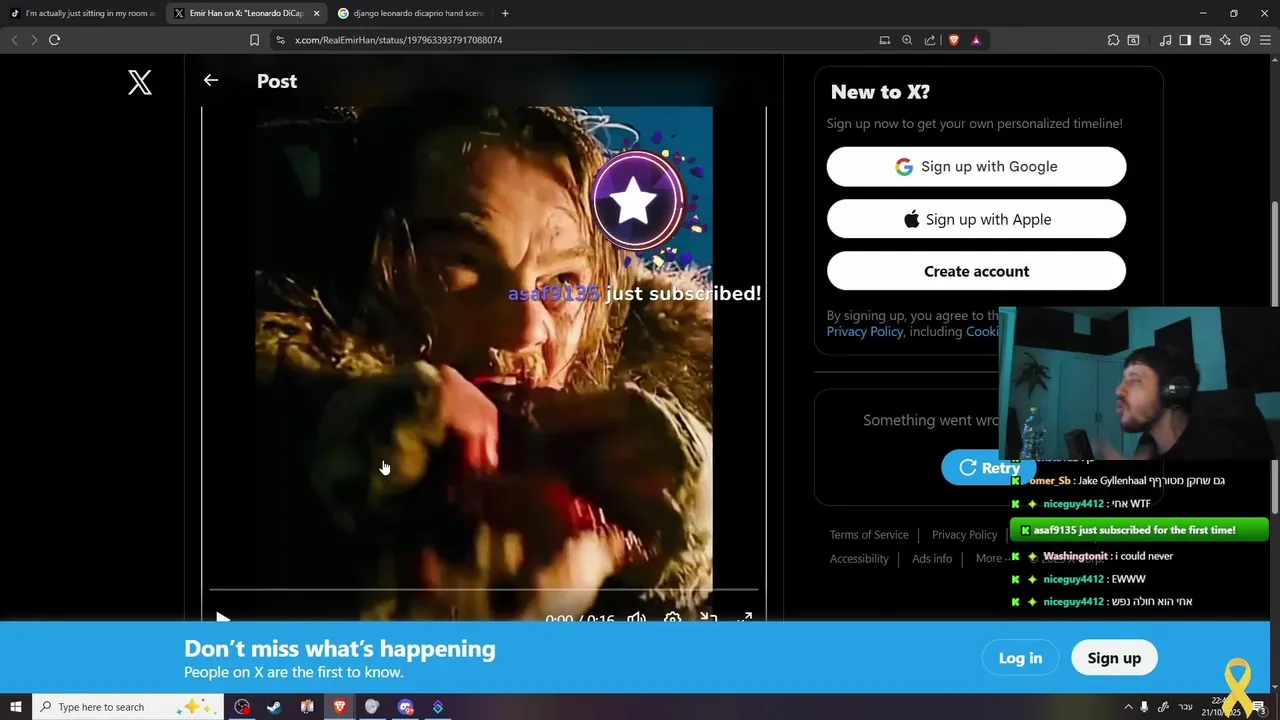Click the browser forward navigation arrow
This screenshot has height=720, width=1280.
[33, 40]
